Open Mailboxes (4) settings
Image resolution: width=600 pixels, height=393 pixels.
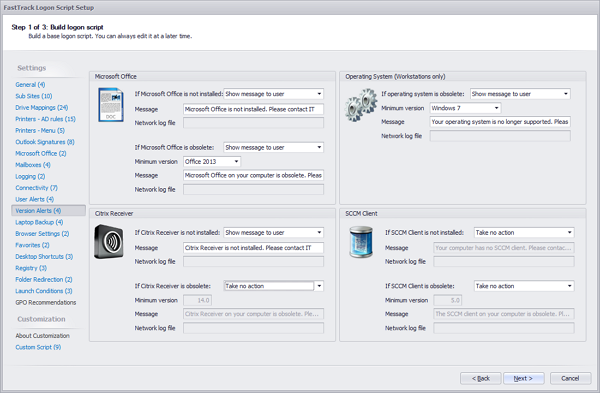[33, 165]
